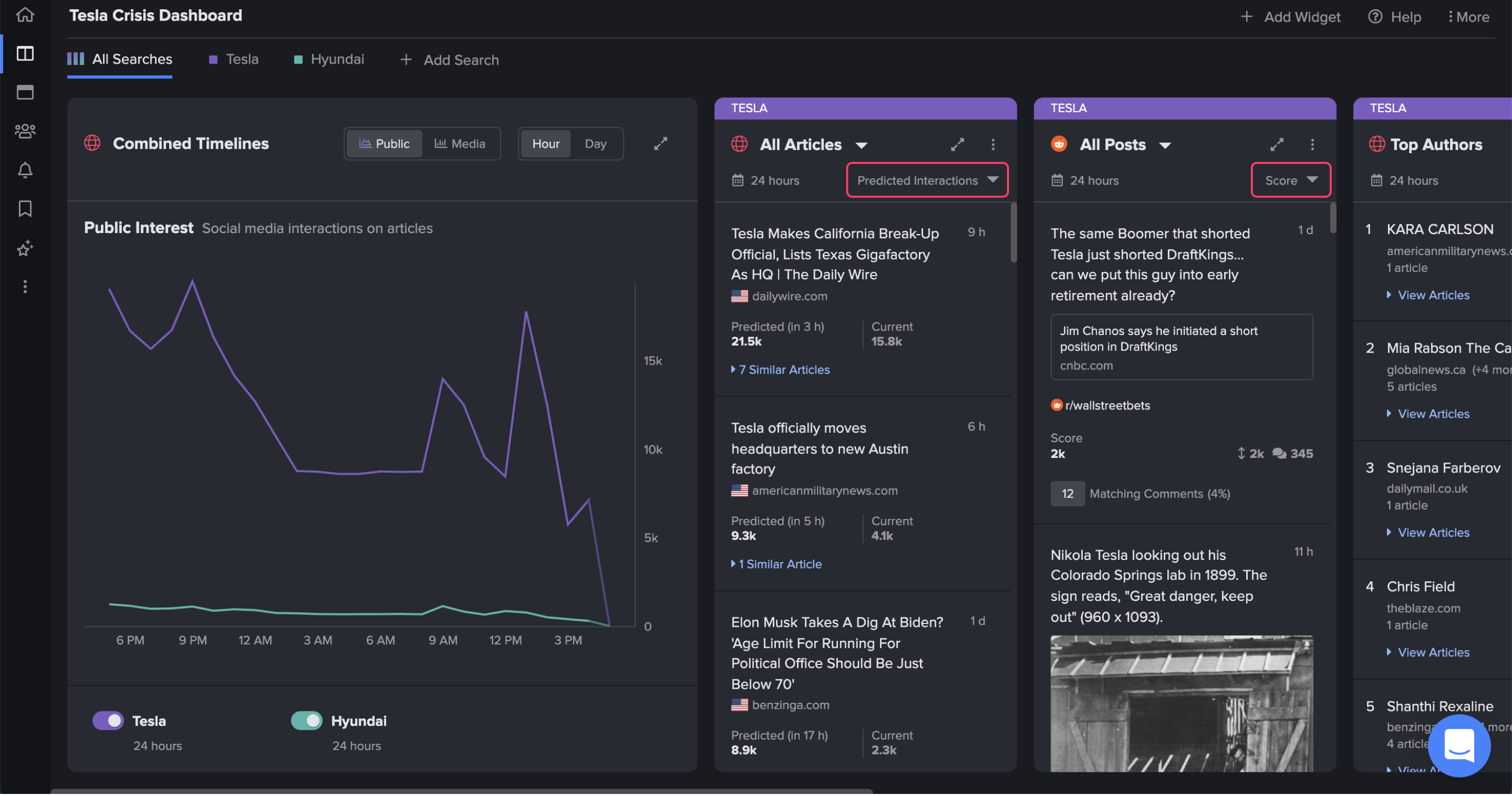The height and width of the screenshot is (796, 1512).
Task: Click the purple Tesla color swatch tab marker
Action: click(213, 59)
